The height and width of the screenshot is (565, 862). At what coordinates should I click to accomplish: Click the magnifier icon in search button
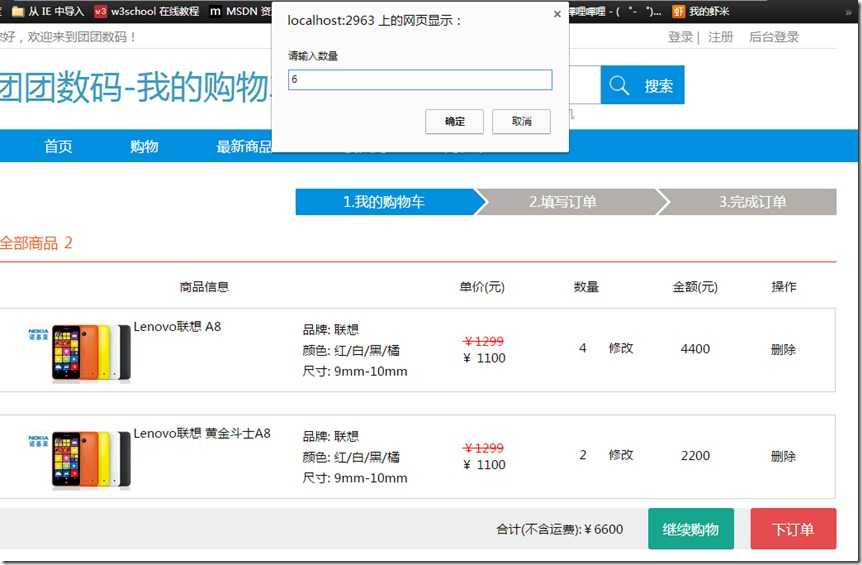pos(618,85)
